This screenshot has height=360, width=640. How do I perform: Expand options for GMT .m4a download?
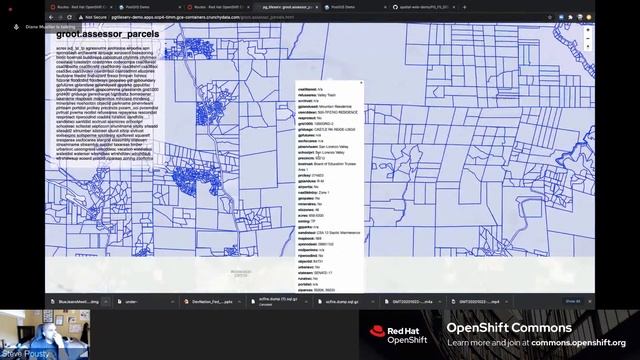coord(440,302)
